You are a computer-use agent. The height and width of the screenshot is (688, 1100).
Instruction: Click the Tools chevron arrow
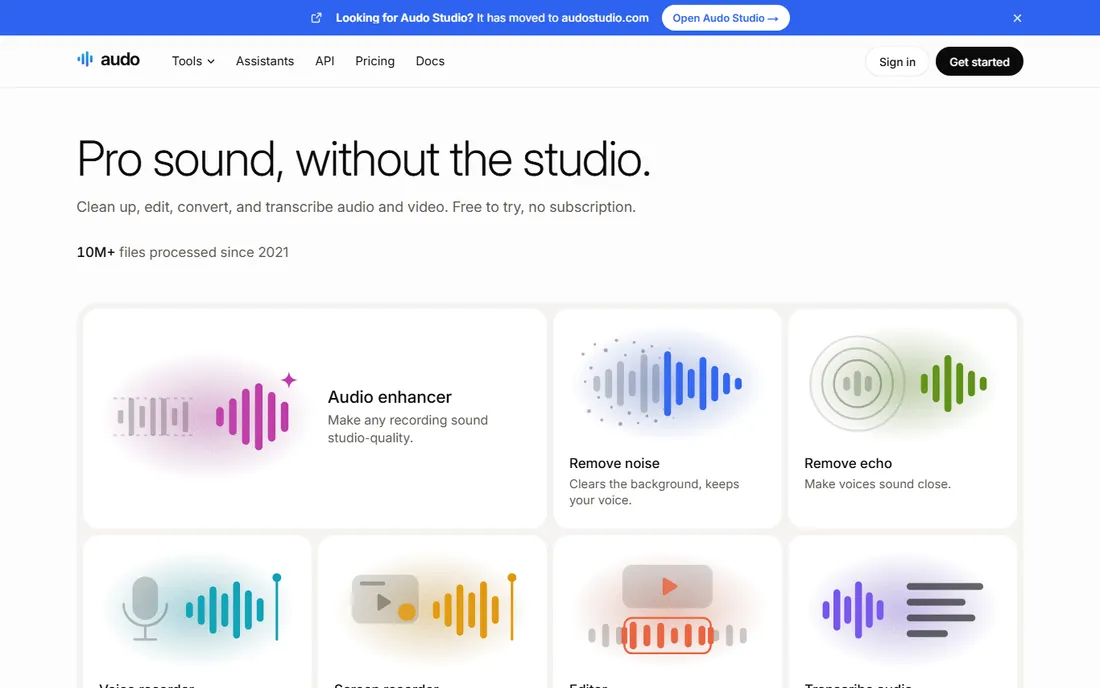(210, 62)
